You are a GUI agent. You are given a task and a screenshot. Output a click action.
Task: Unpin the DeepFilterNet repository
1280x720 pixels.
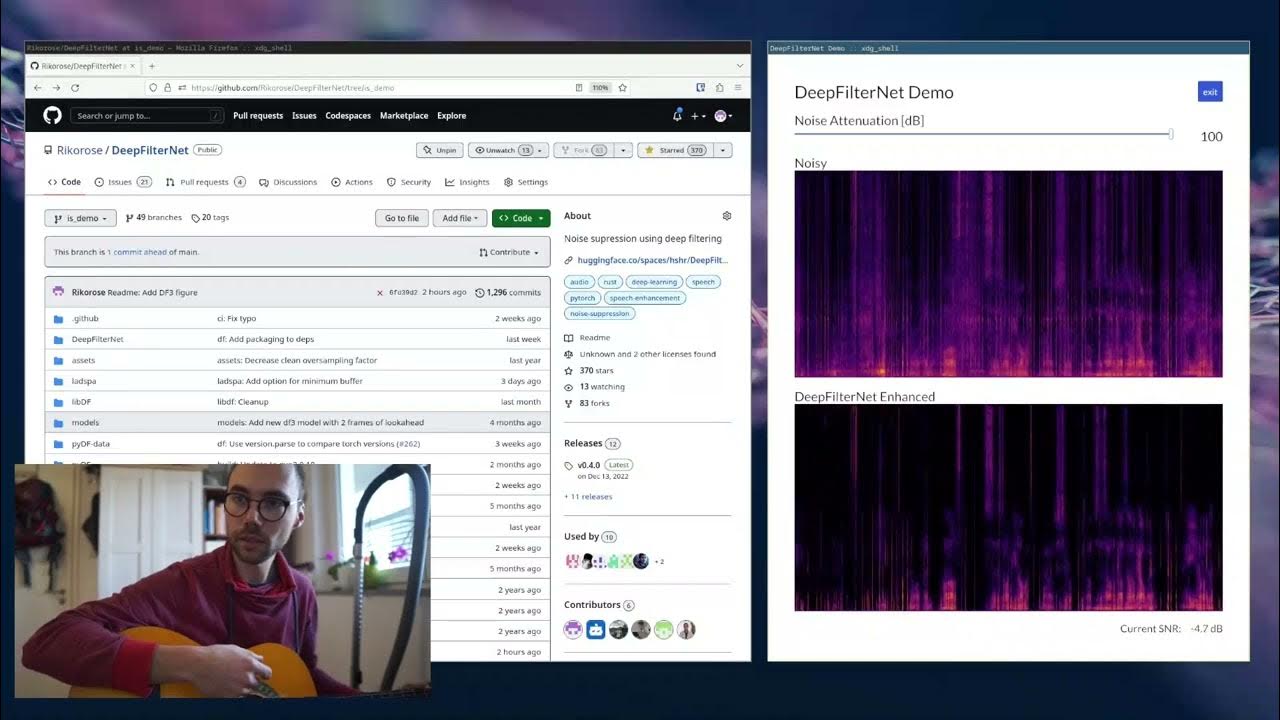440,150
